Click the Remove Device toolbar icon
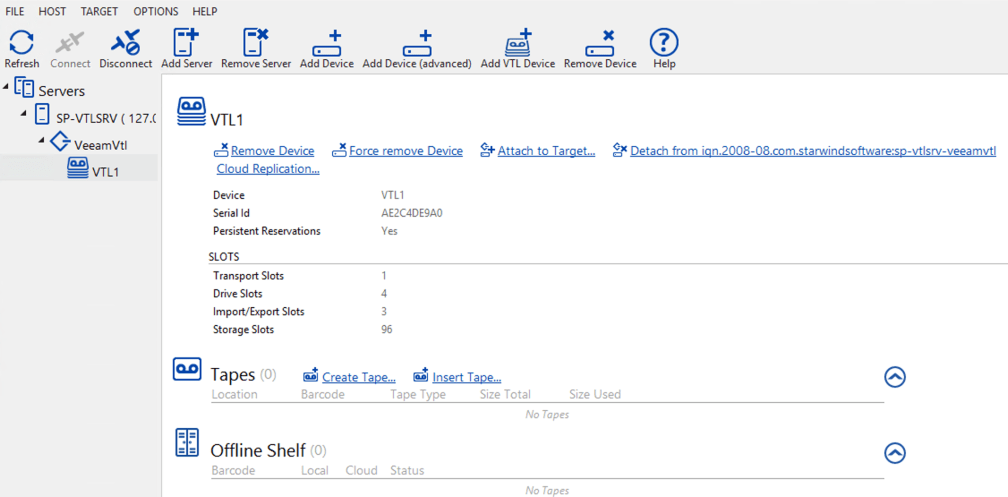The width and height of the screenshot is (1008, 497). (x=600, y=43)
